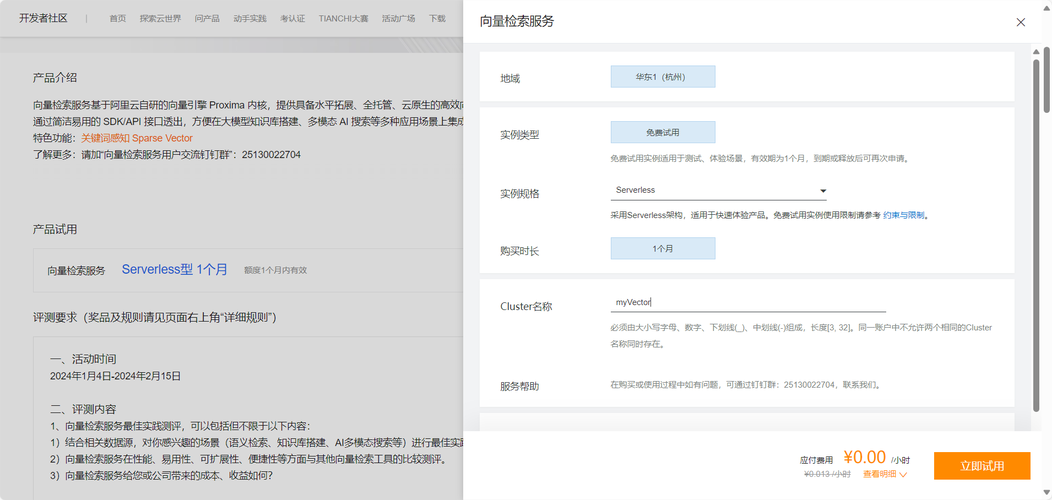Open 首页 in top navigation
The image size is (1052, 500).
click(117, 19)
